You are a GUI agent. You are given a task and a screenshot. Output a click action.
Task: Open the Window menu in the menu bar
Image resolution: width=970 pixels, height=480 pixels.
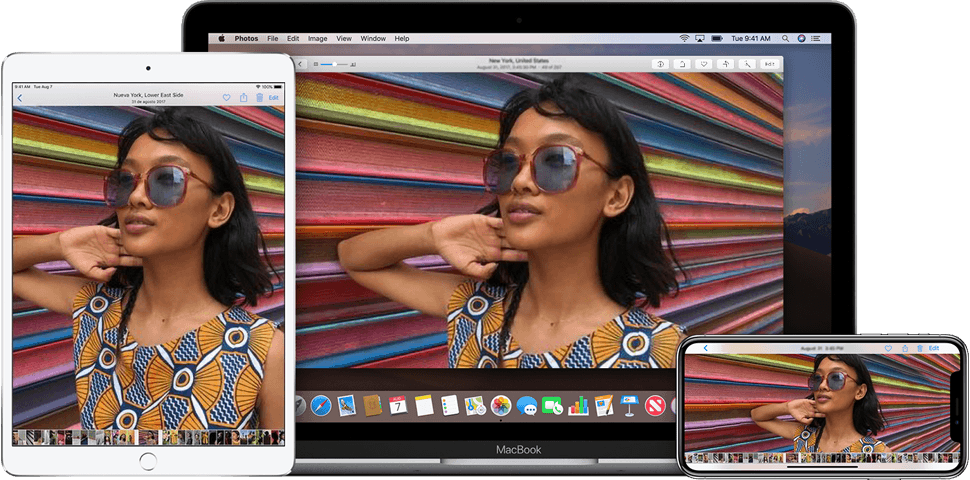pos(374,39)
